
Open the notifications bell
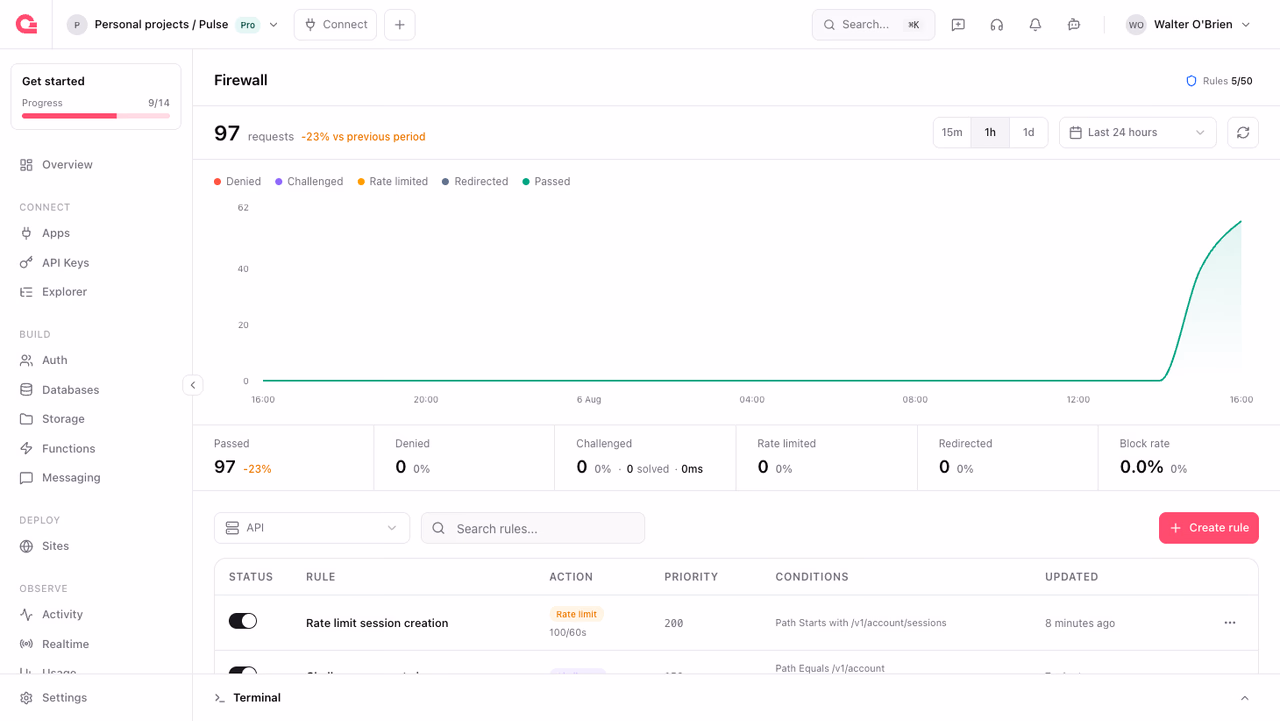[1035, 24]
